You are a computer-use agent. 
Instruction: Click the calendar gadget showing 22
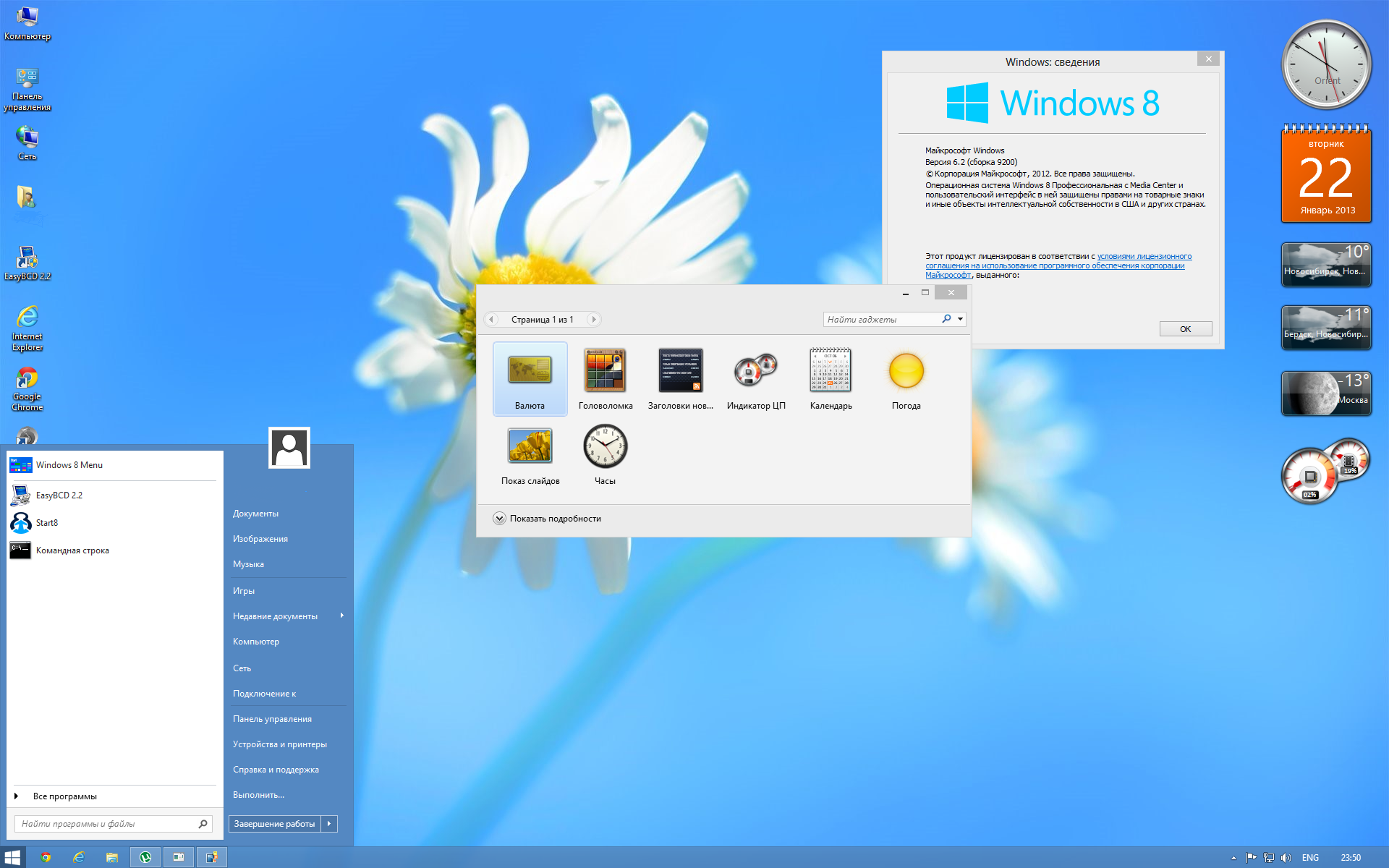click(1327, 174)
